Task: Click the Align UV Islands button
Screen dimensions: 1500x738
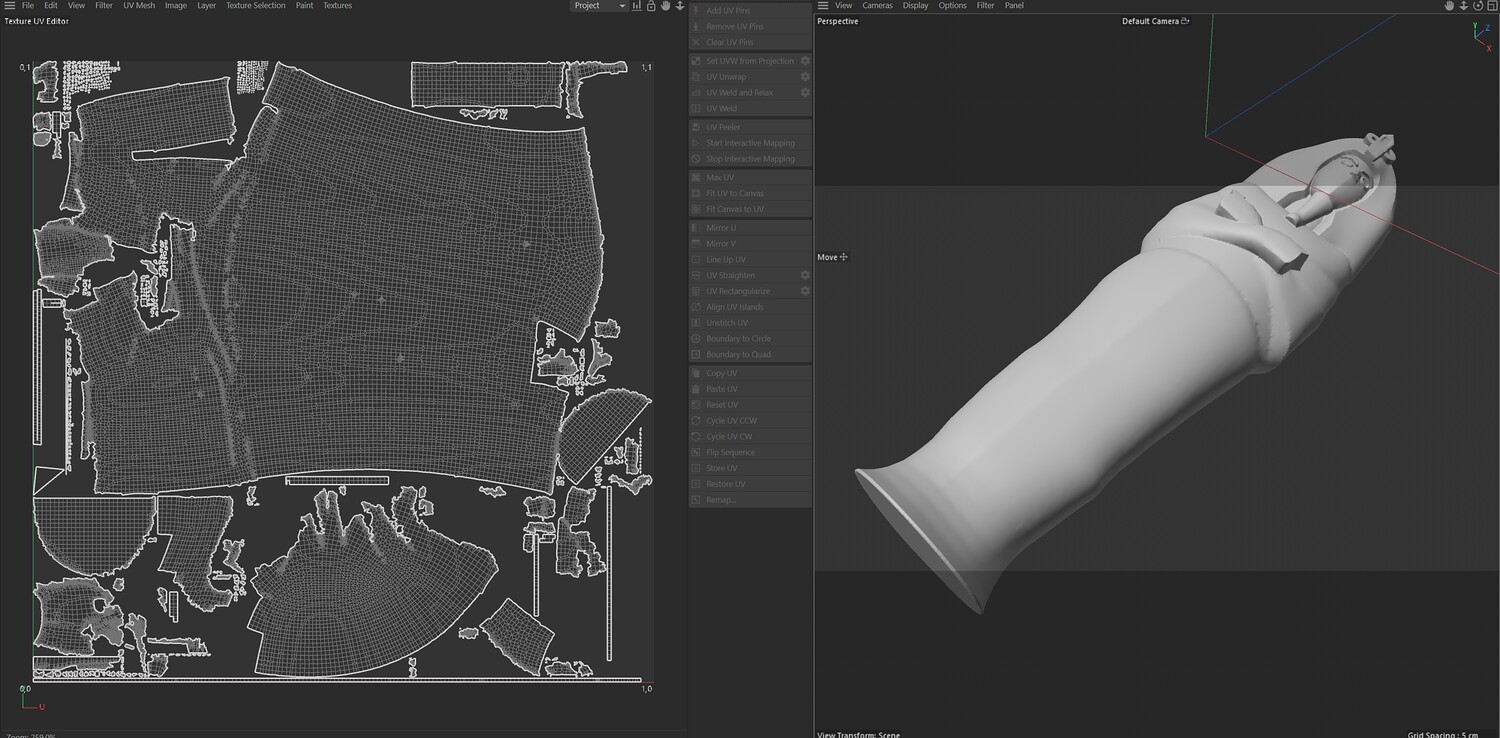Action: pyautogui.click(x=750, y=307)
